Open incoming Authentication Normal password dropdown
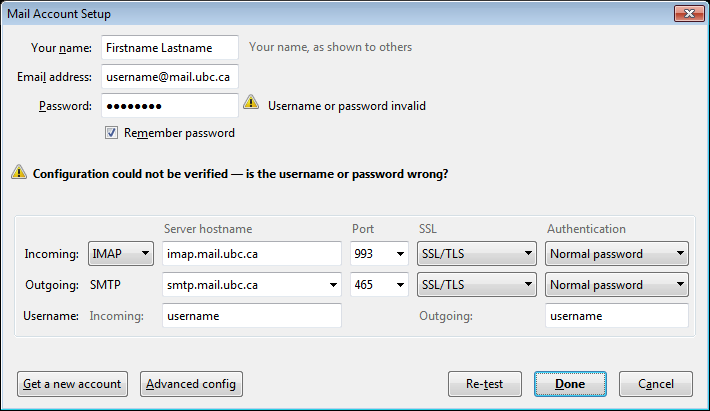The image size is (710, 411). [x=617, y=254]
